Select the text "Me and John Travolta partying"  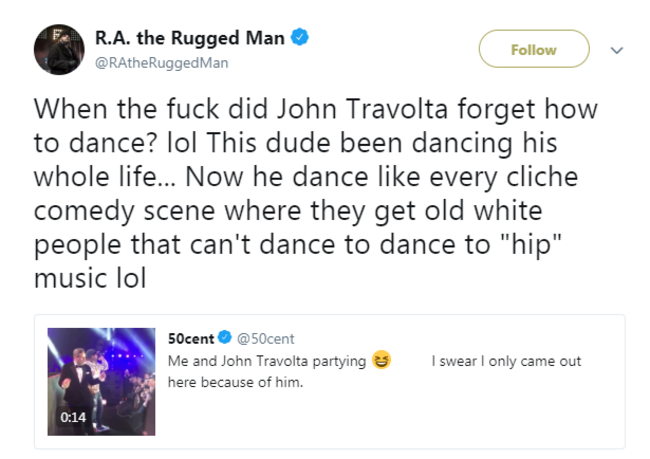point(267,361)
